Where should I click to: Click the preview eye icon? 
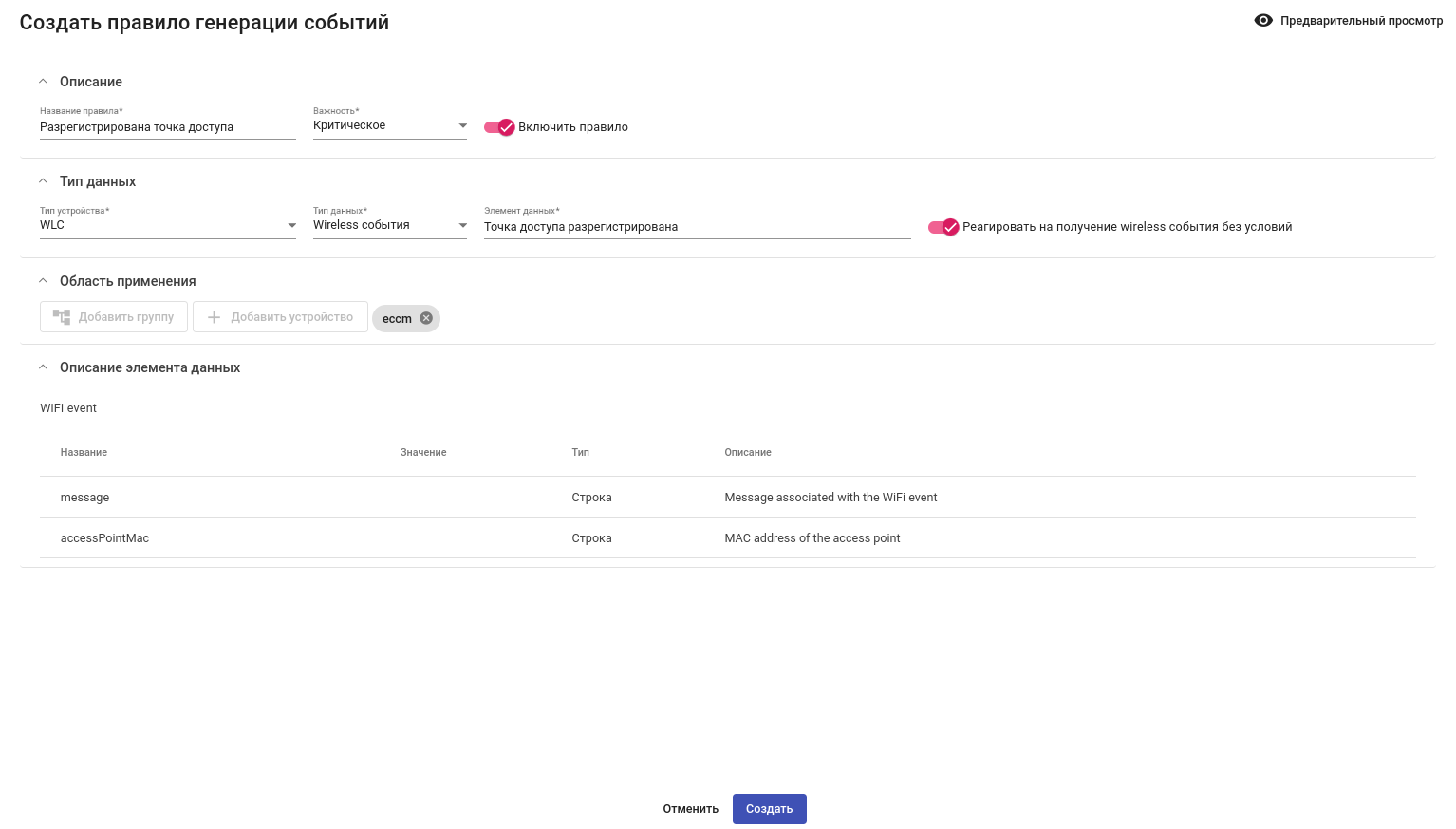(1262, 20)
